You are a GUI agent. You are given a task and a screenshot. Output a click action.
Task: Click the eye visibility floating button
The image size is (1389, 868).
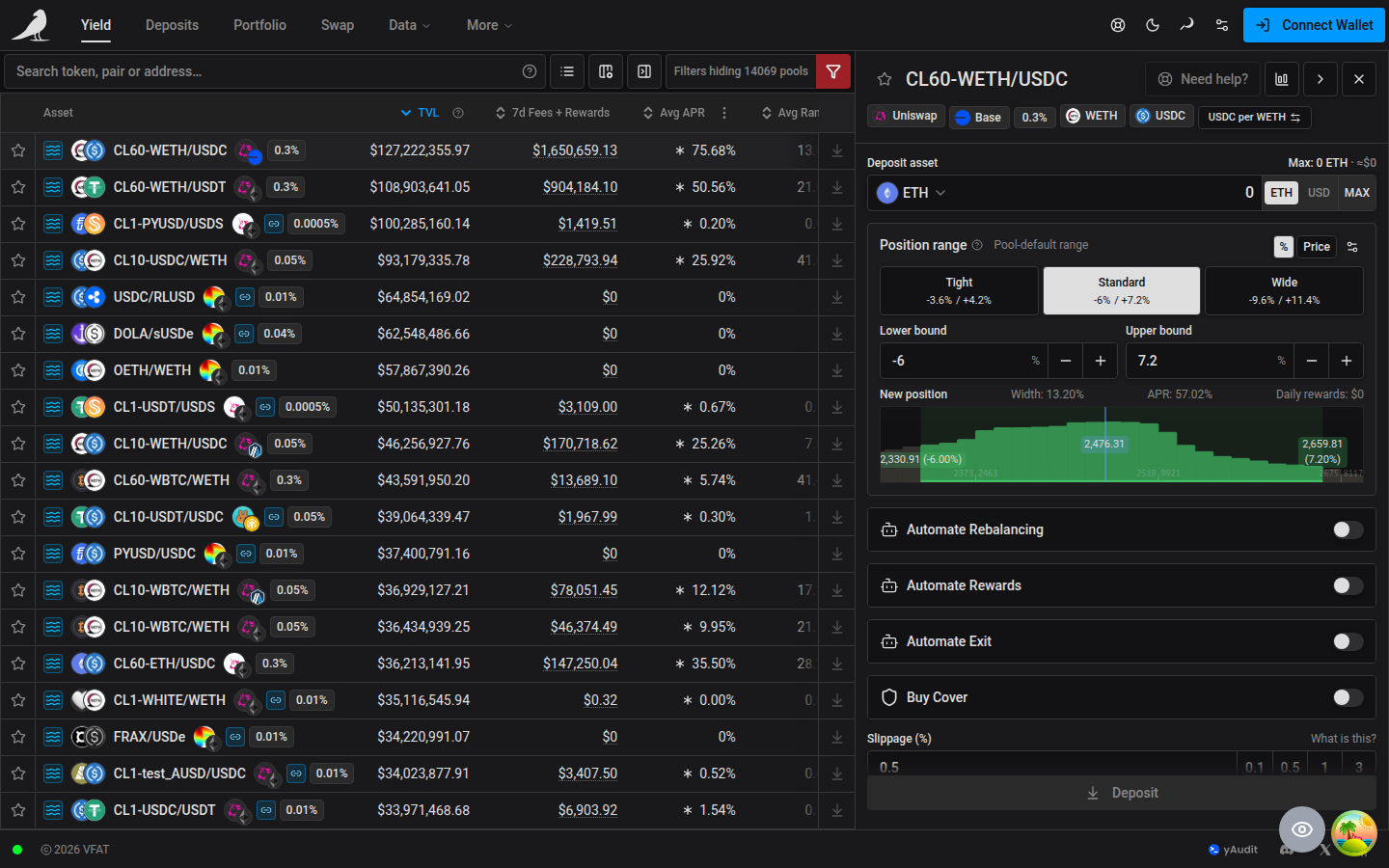(1302, 829)
